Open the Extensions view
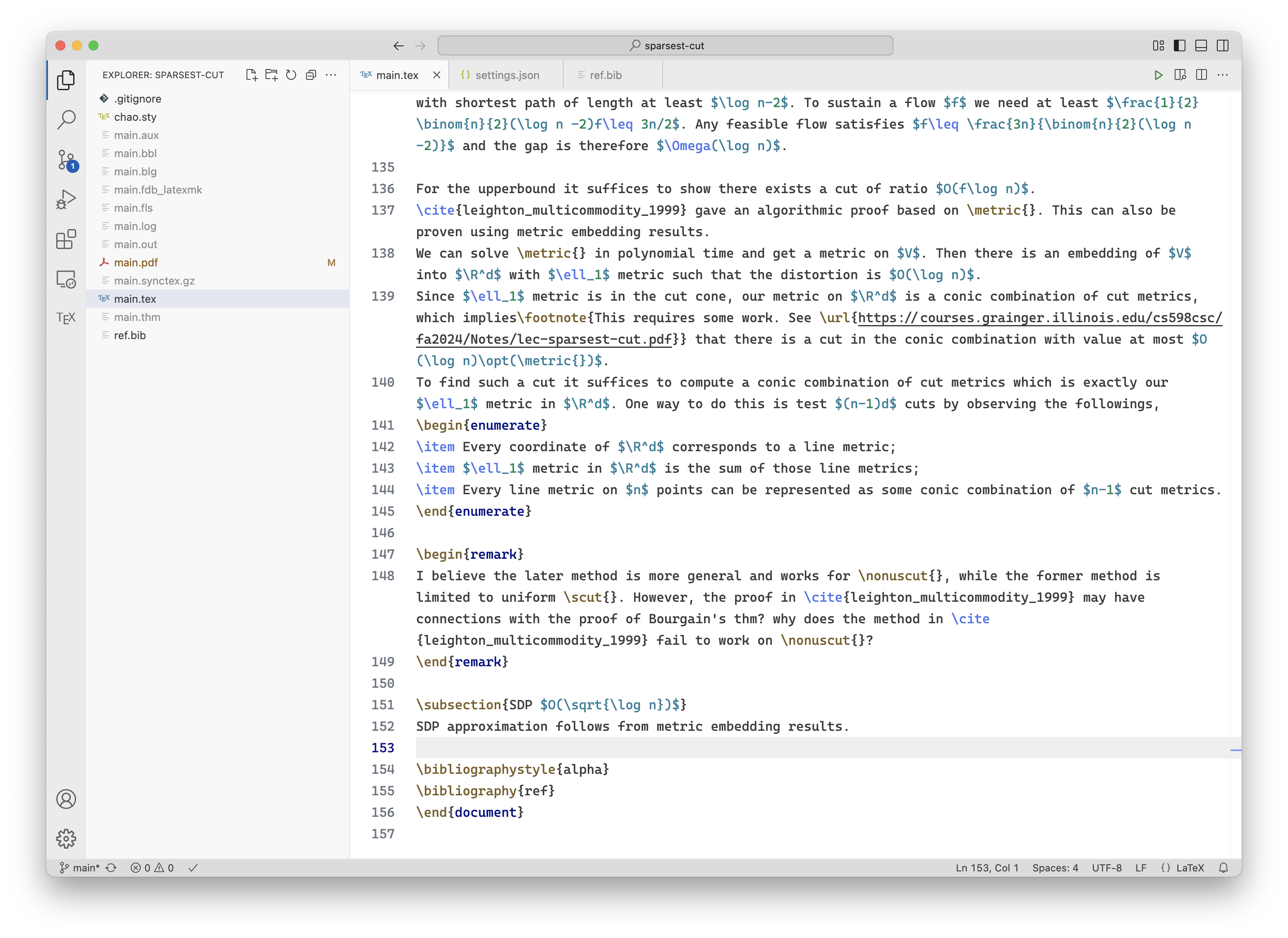 (x=66, y=239)
